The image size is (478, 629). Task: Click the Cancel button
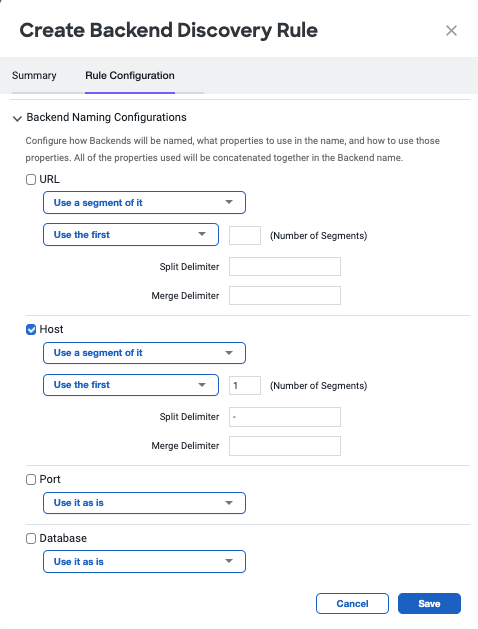pos(352,603)
